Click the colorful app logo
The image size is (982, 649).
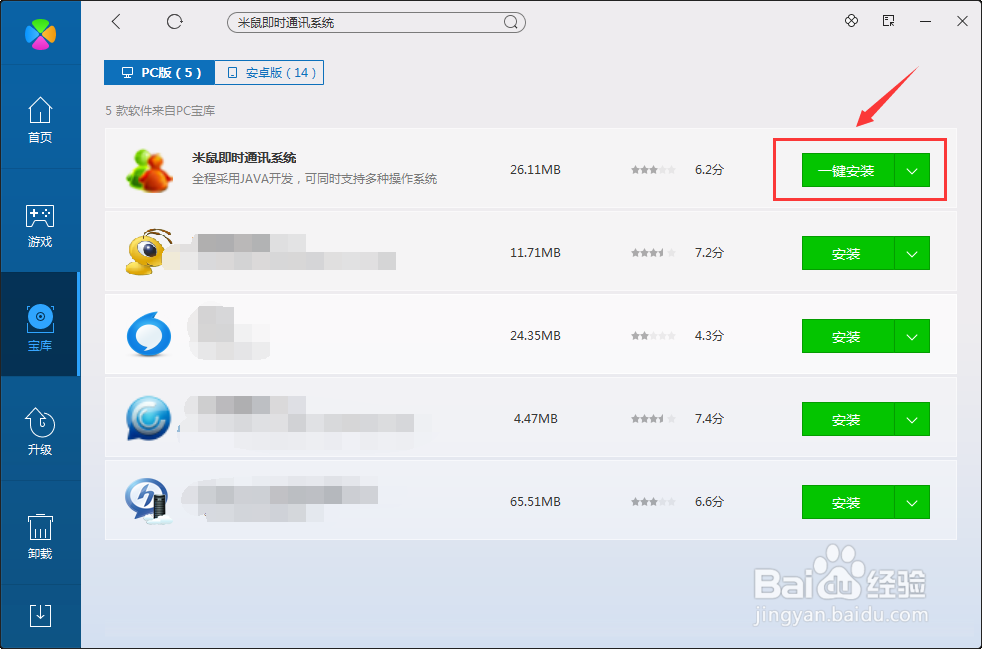point(40,34)
